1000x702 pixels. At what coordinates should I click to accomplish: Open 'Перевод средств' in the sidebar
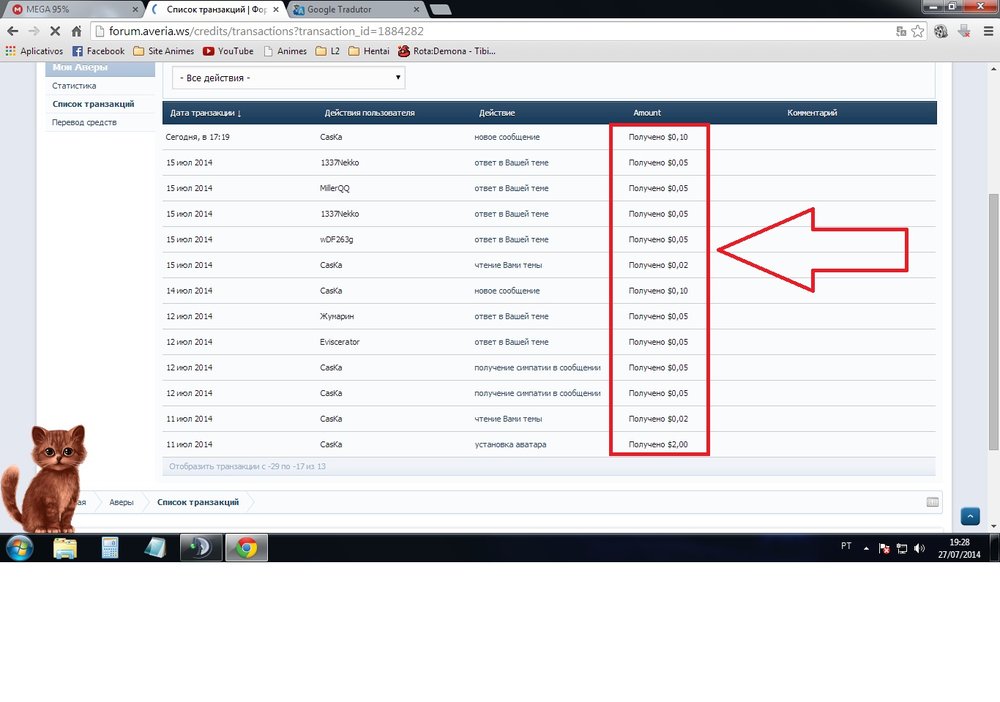(x=84, y=122)
